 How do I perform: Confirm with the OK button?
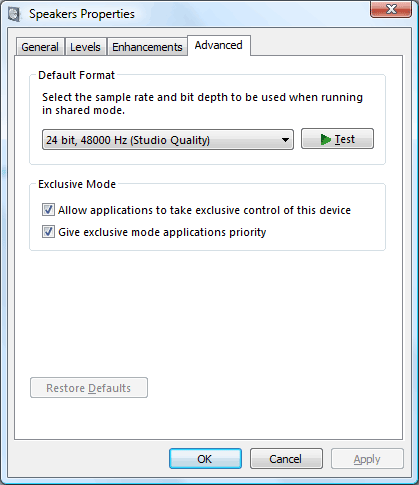(x=205, y=459)
